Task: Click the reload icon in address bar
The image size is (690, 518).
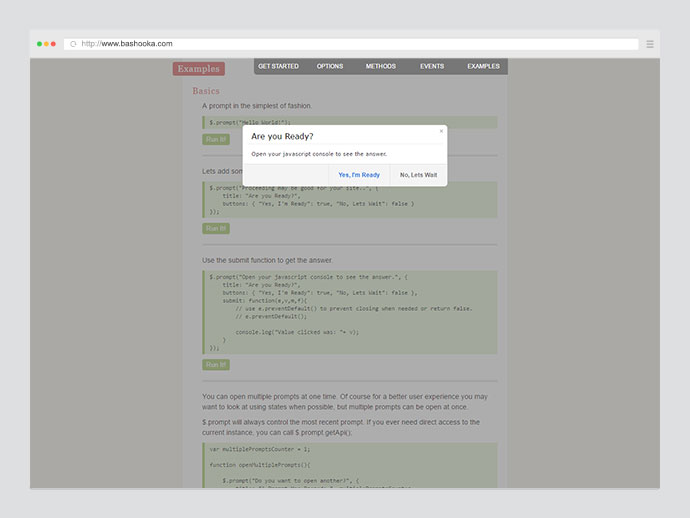Action: point(73,44)
